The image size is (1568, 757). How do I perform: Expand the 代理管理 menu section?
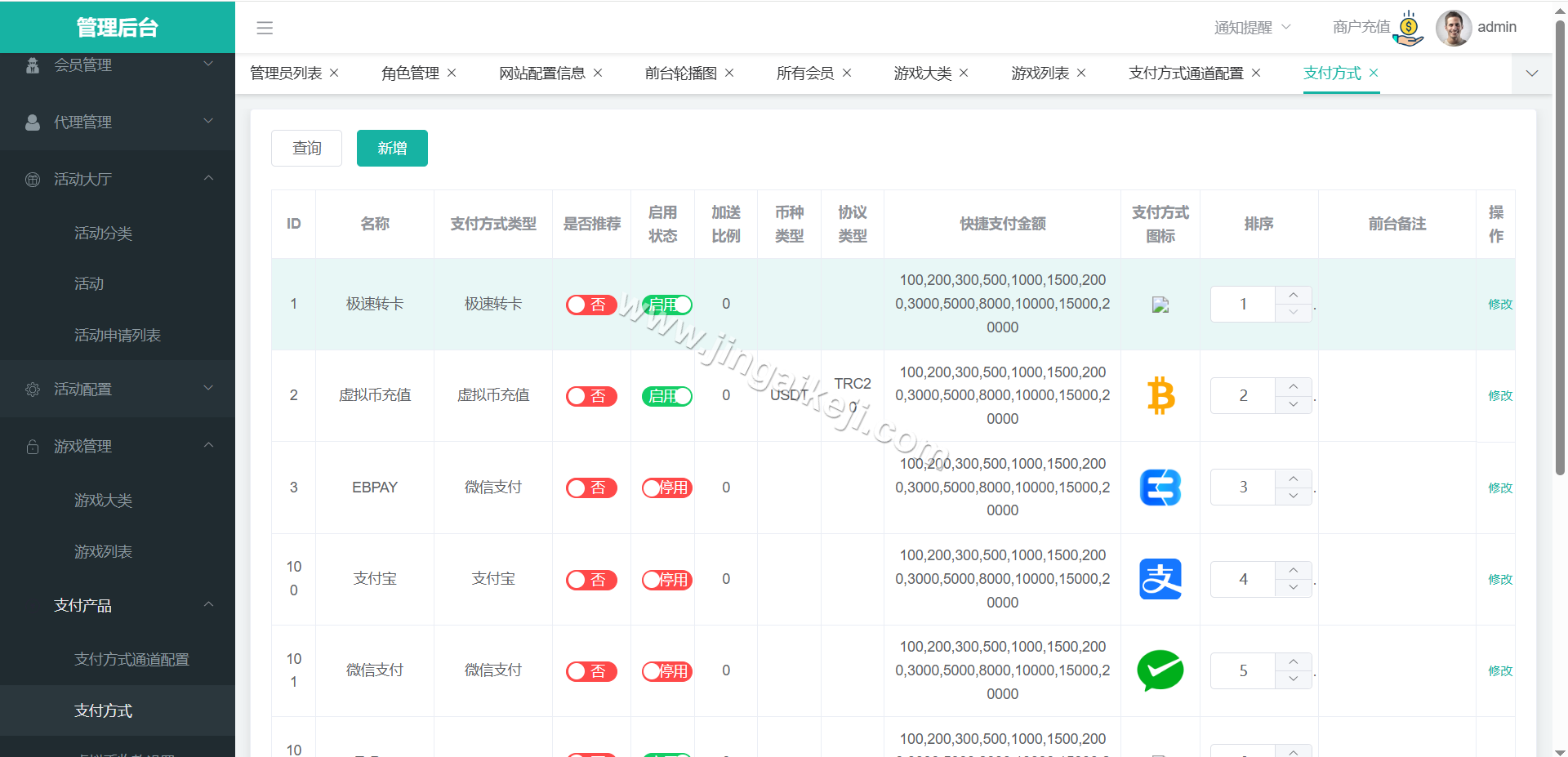click(118, 122)
